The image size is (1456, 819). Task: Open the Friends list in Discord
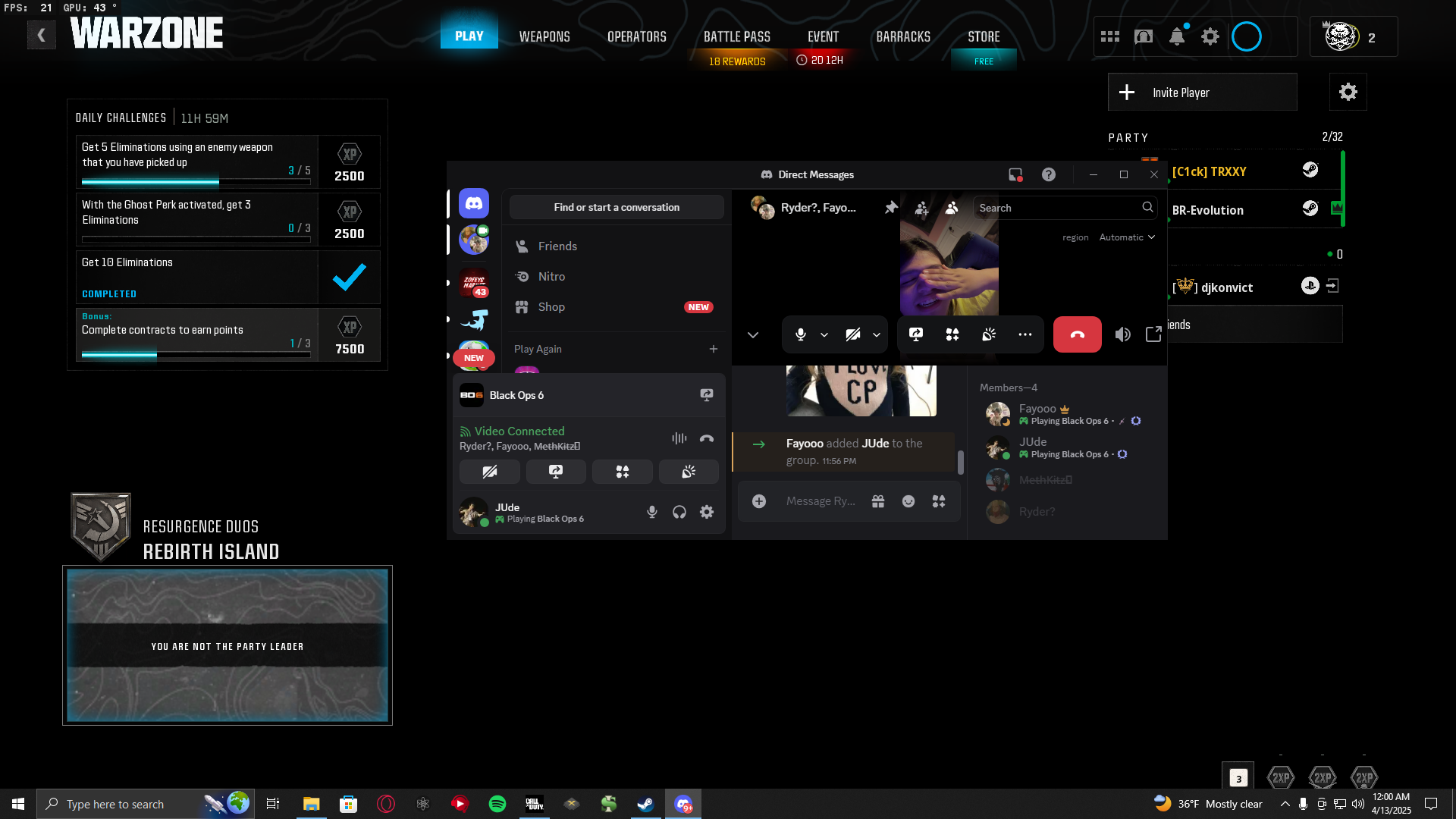[x=617, y=246]
